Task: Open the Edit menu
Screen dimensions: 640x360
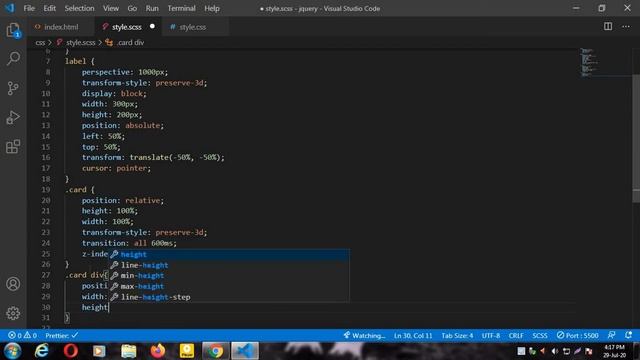Action: pos(49,8)
